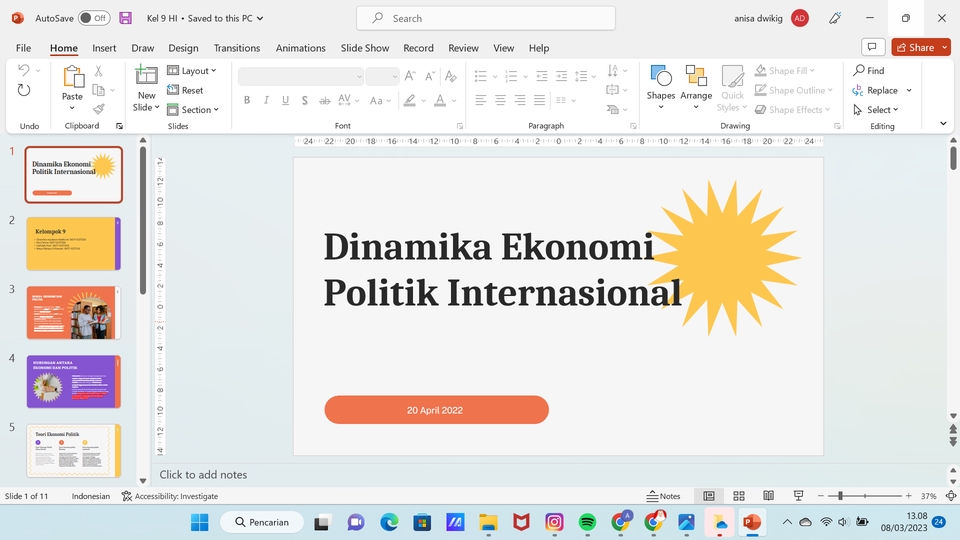Switch to the Design tab
The image size is (960, 540).
[x=183, y=48]
